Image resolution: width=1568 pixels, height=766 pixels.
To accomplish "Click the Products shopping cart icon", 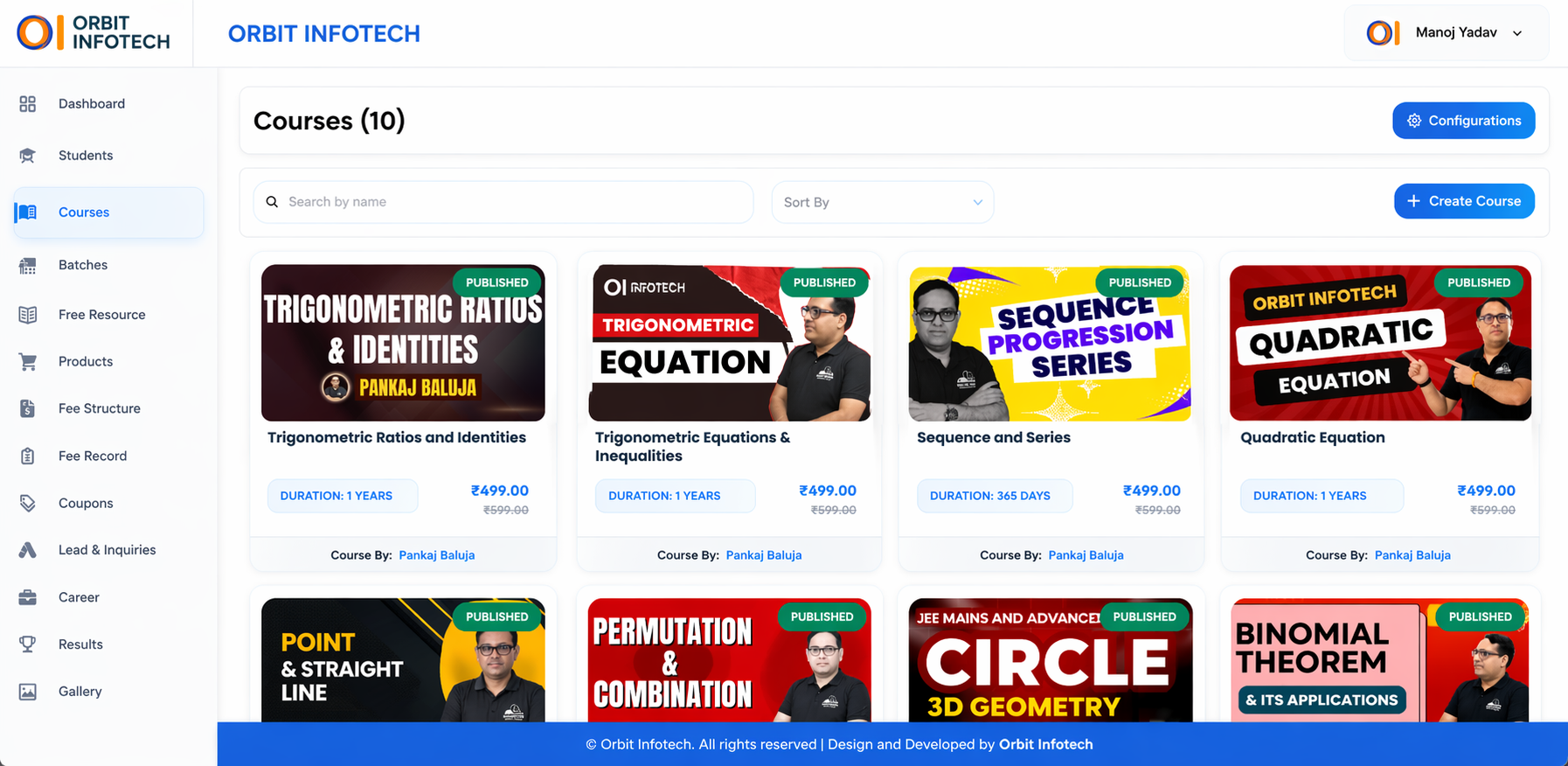I will pyautogui.click(x=28, y=362).
